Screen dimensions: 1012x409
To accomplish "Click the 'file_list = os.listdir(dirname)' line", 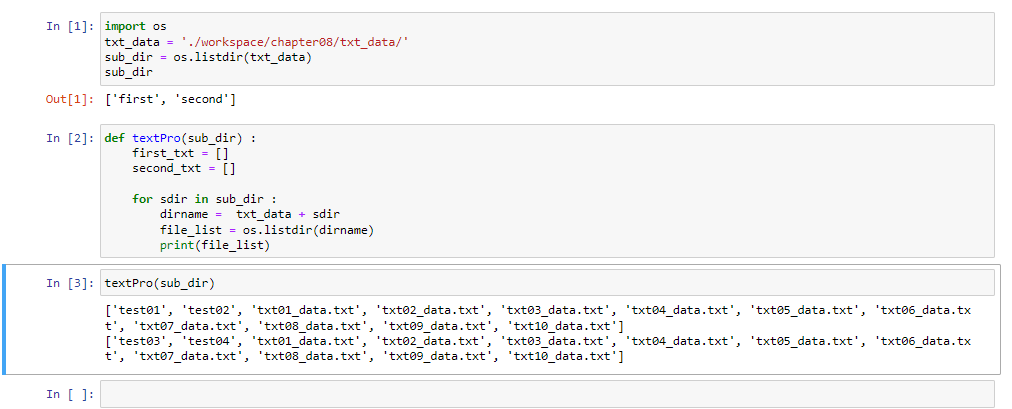I will point(267,230).
